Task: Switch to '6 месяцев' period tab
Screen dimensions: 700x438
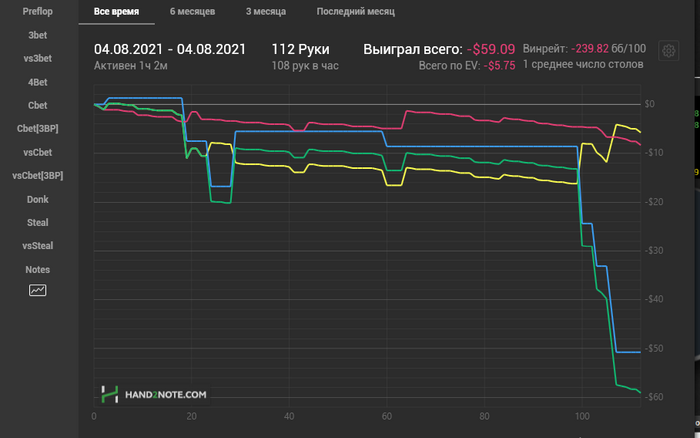Action: (192, 12)
